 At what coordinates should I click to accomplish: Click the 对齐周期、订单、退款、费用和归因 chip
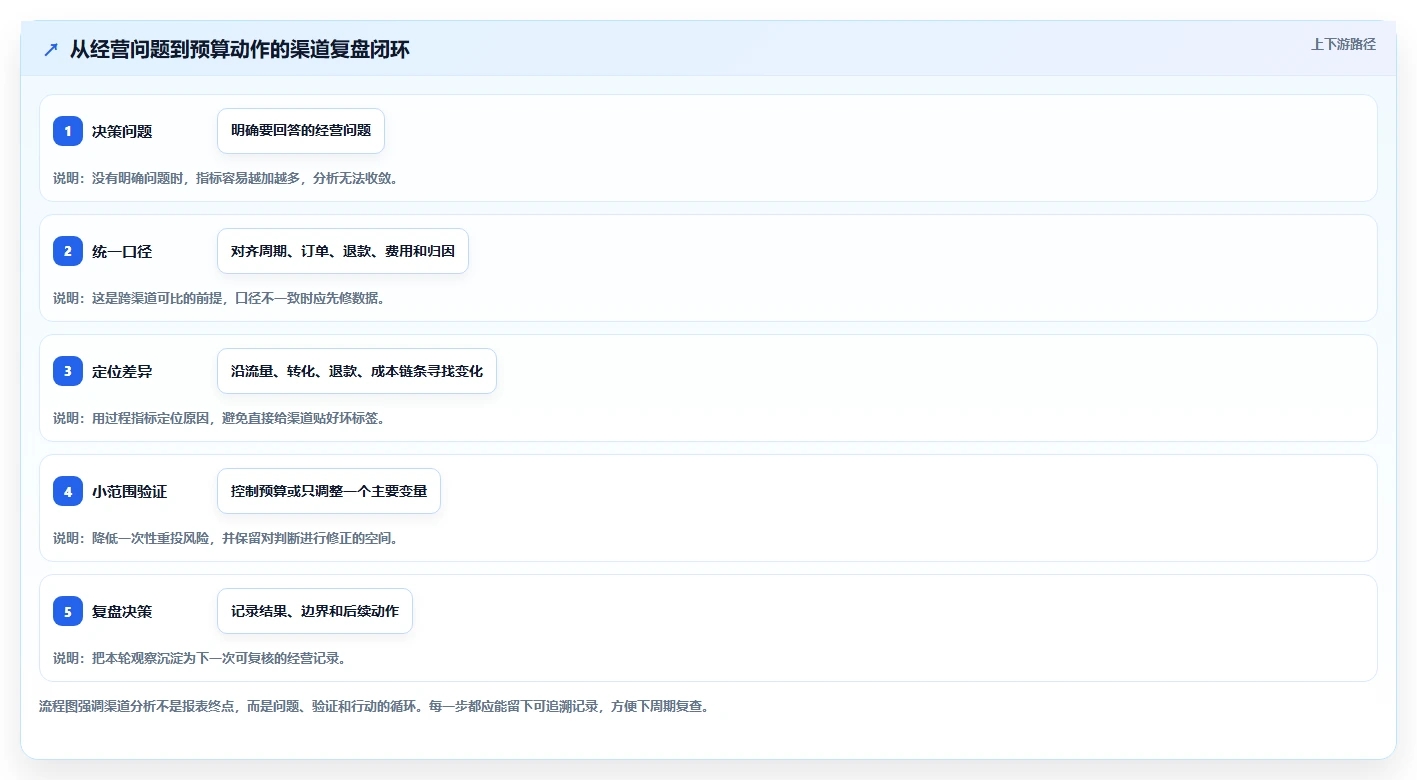pyautogui.click(x=343, y=251)
